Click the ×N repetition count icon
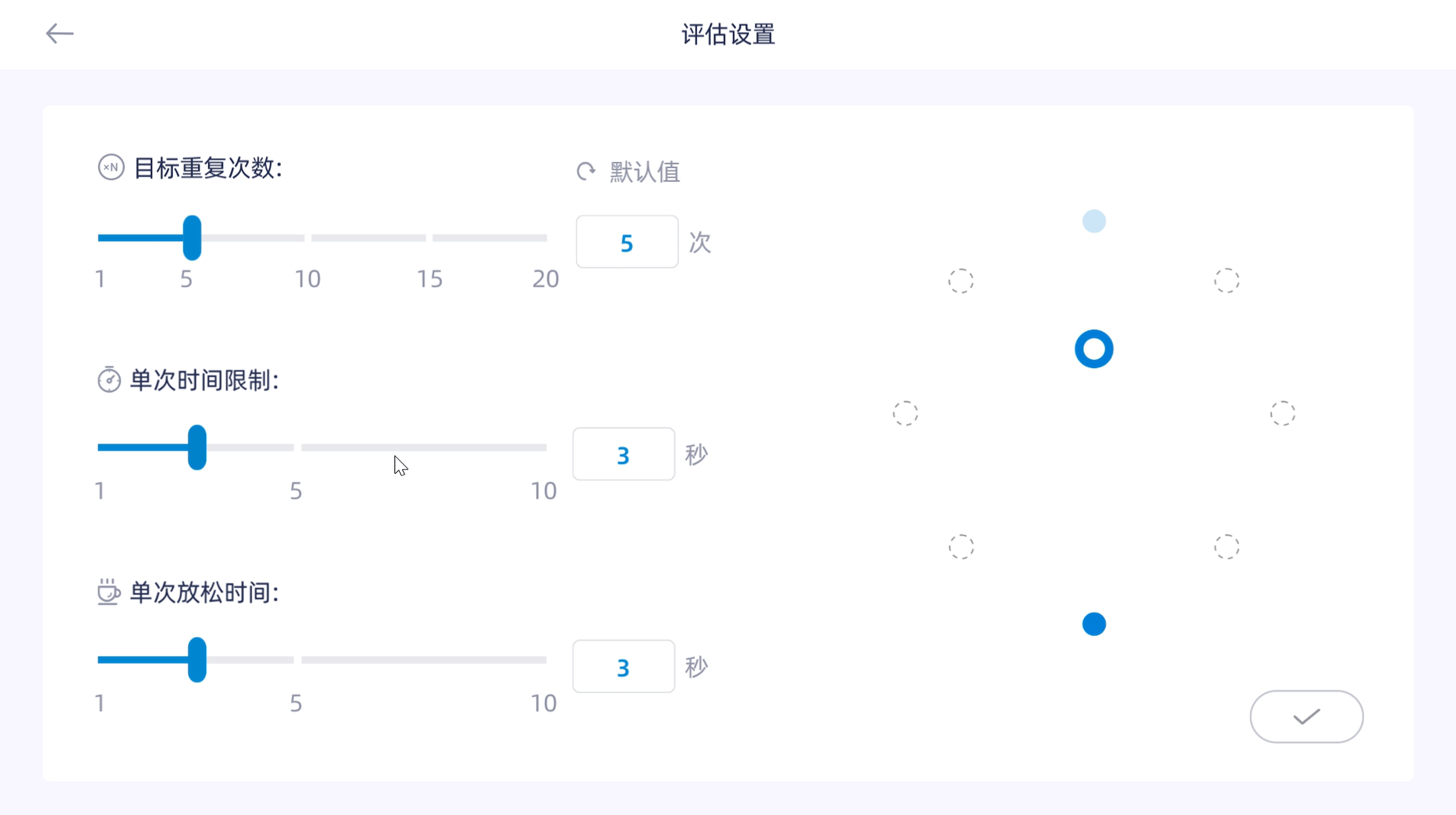This screenshot has width=1456, height=815. 111,167
